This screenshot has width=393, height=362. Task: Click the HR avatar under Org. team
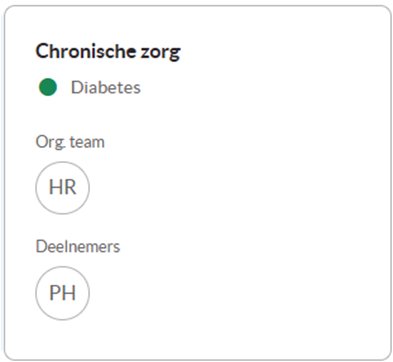click(62, 188)
